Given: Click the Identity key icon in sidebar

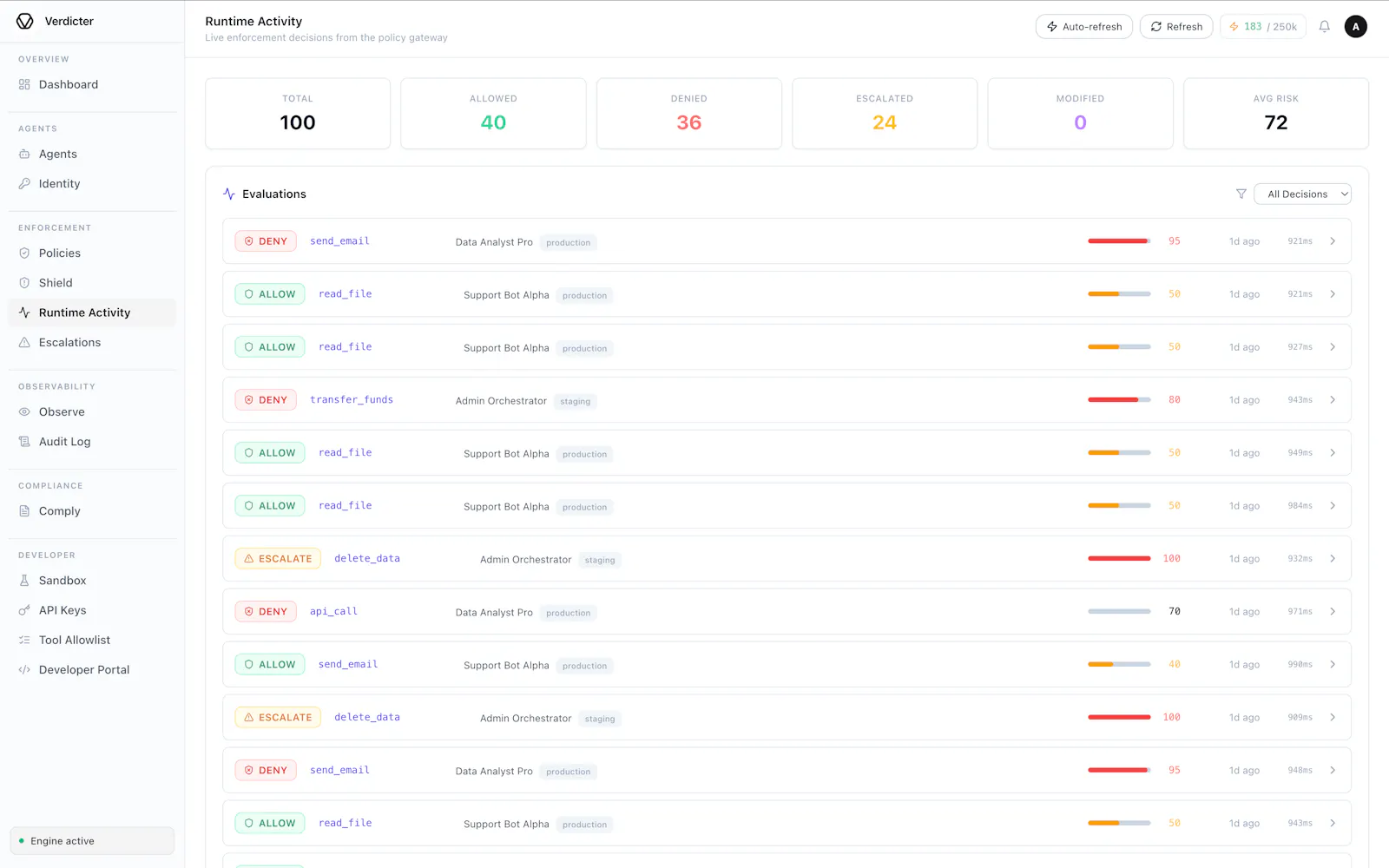Looking at the screenshot, I should click(24, 184).
